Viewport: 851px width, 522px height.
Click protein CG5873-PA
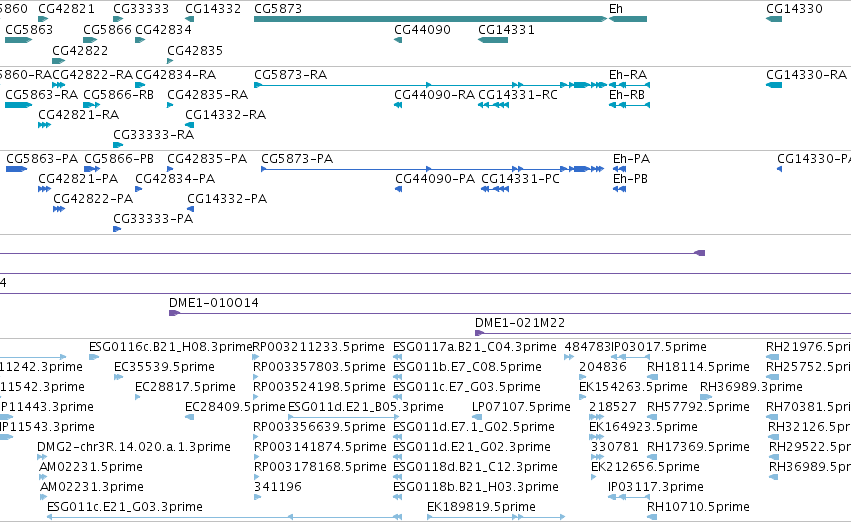[x=433, y=169]
